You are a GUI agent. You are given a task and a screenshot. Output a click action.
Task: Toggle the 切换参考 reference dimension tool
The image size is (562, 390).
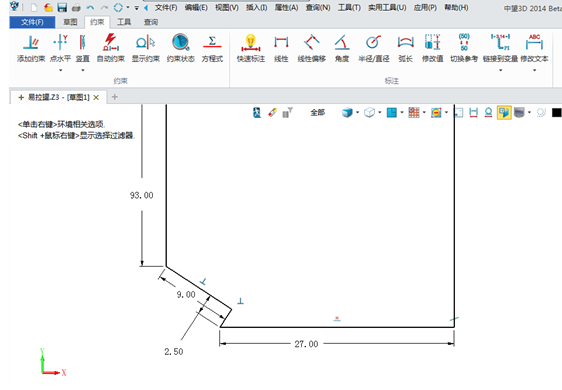coord(464,48)
